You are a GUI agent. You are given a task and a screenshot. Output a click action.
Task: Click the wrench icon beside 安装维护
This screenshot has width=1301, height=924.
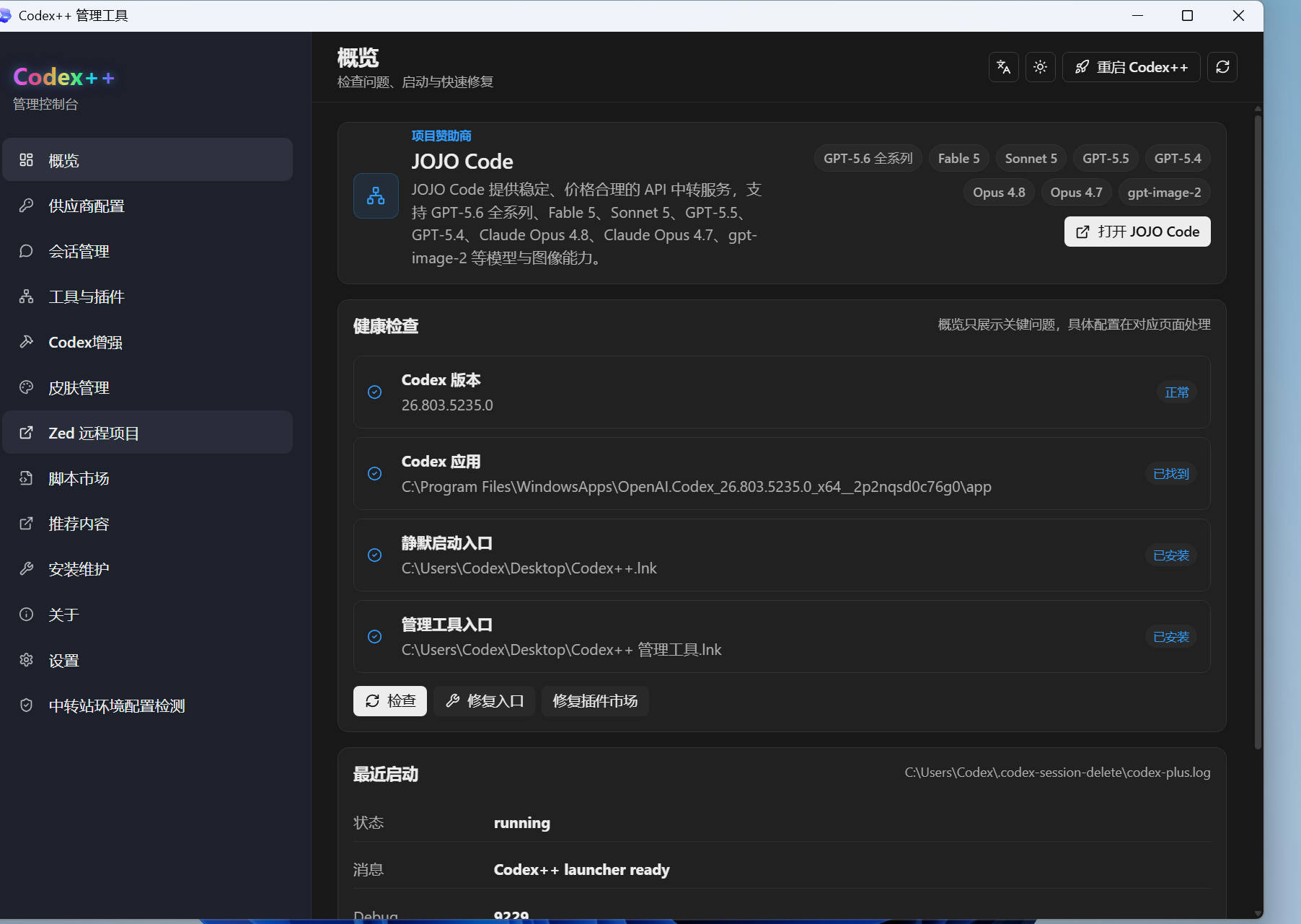click(26, 569)
